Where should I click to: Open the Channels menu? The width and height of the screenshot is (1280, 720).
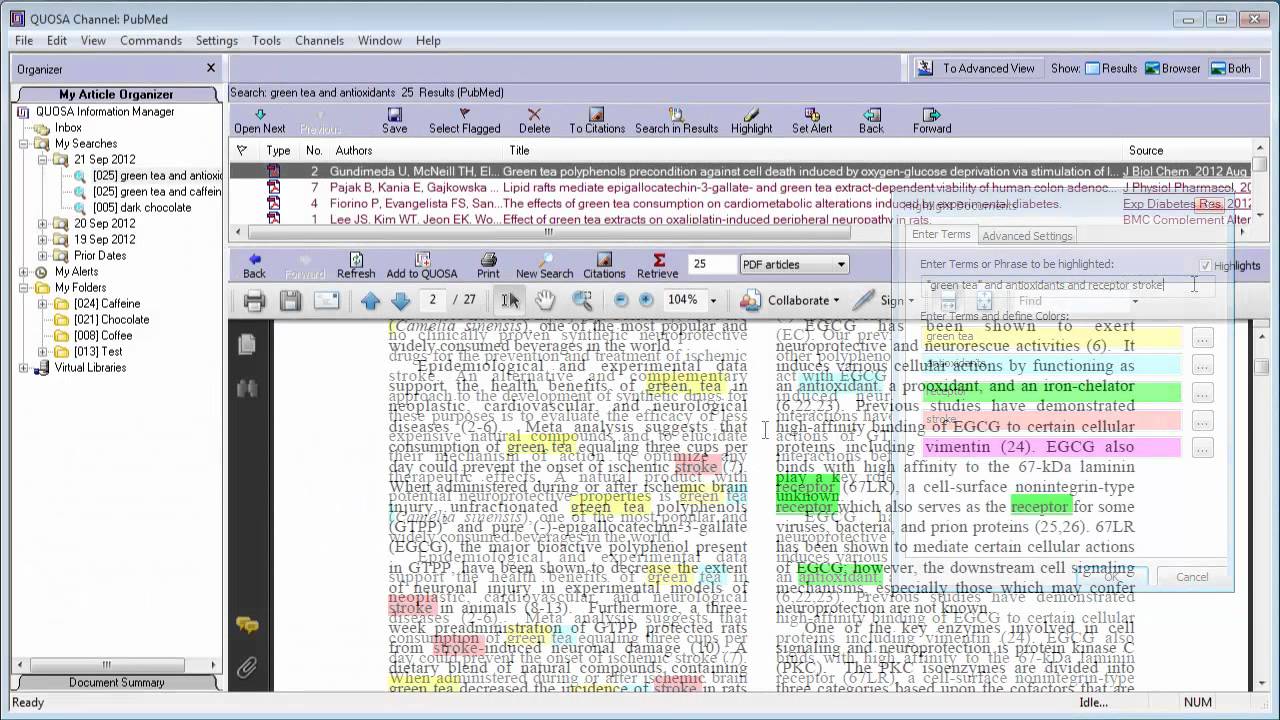(x=319, y=40)
